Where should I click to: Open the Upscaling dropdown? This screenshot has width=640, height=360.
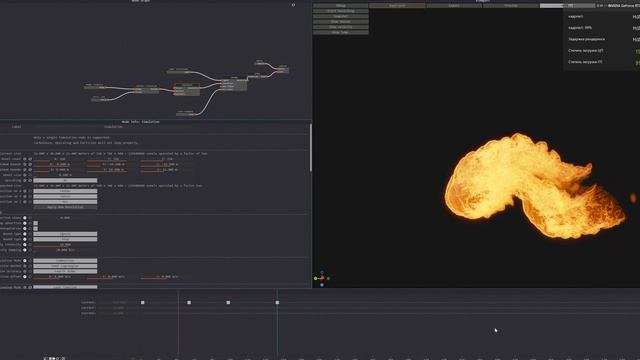[x=65, y=180]
